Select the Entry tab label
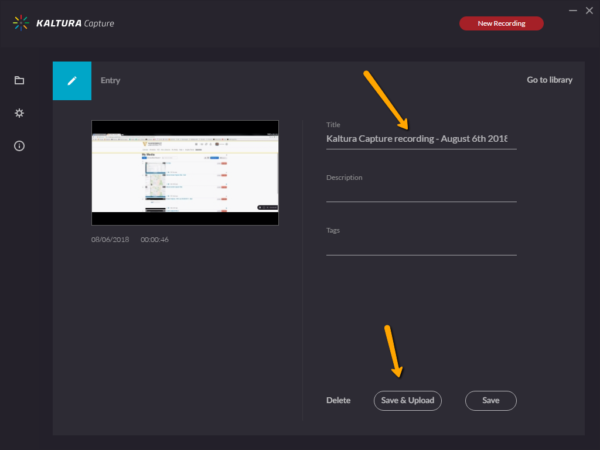This screenshot has height=450, width=600. point(110,80)
